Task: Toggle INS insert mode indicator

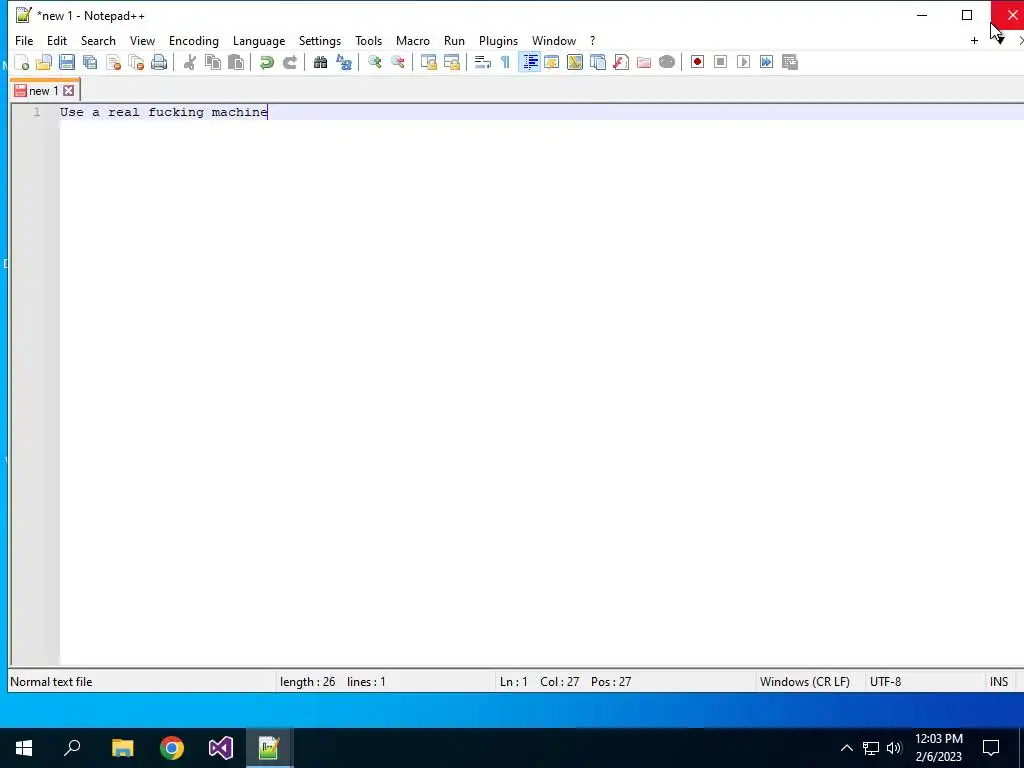Action: click(999, 682)
